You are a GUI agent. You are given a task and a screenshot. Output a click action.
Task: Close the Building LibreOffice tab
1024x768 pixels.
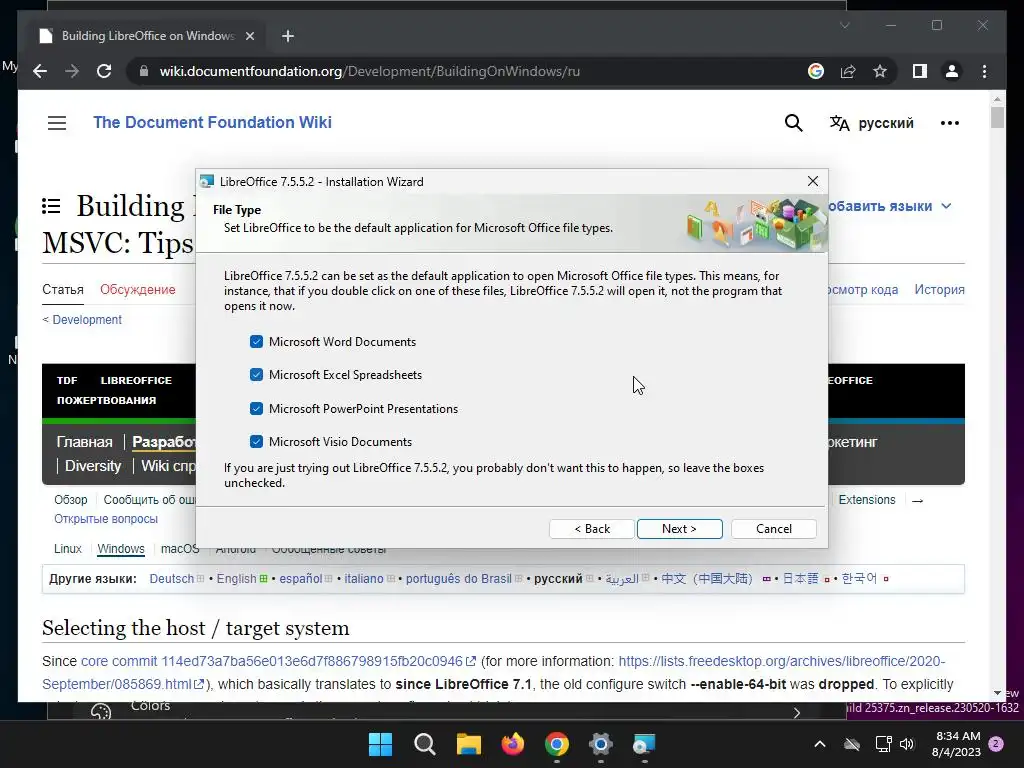(249, 36)
